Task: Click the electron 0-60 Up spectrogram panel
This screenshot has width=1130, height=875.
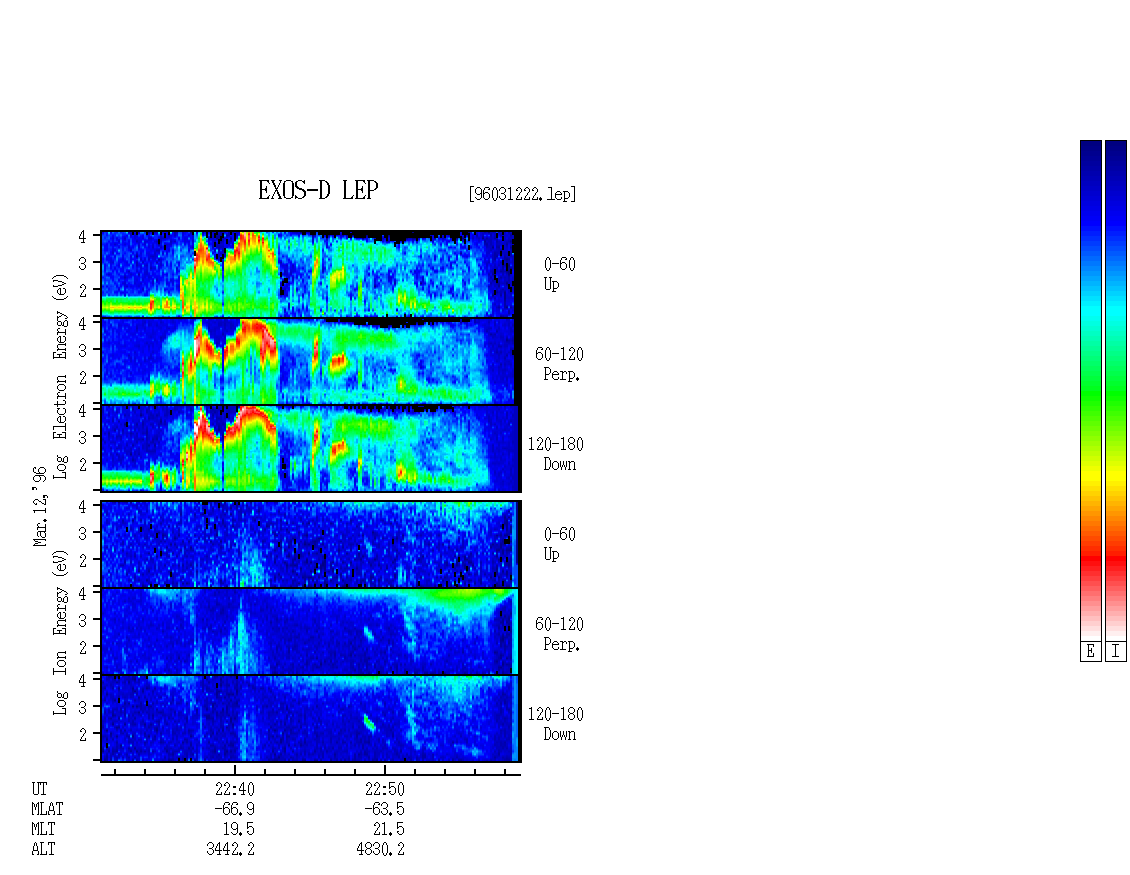Action: tap(311, 274)
